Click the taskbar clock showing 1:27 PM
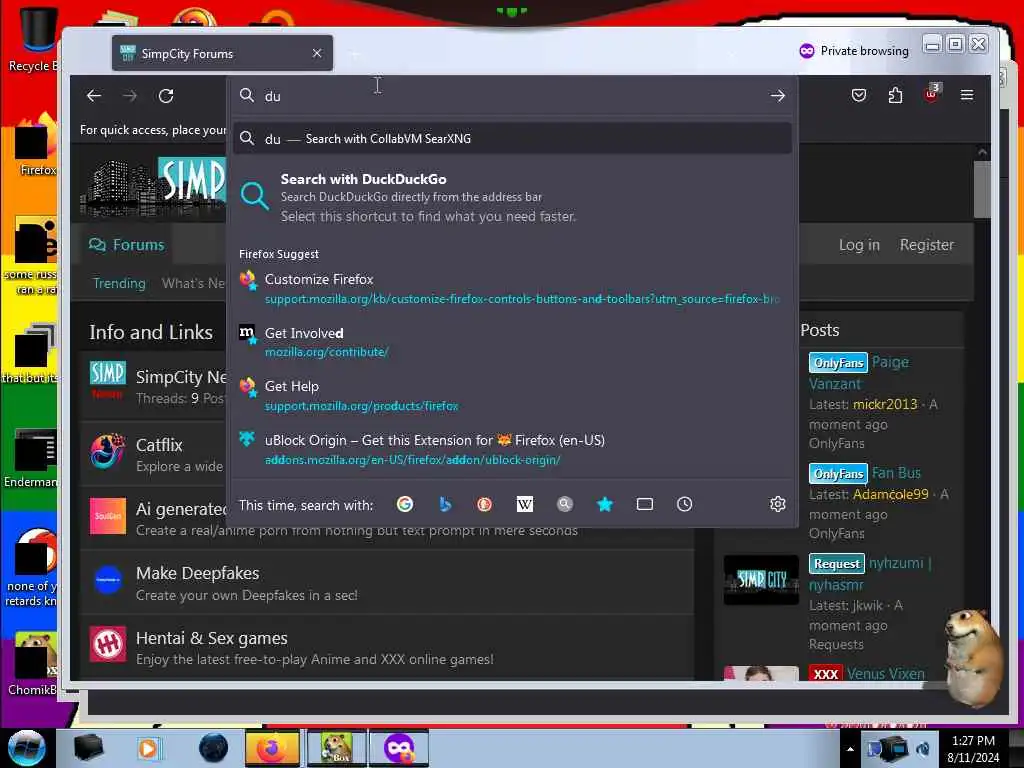Viewport: 1024px width, 768px height. pyautogui.click(x=973, y=749)
